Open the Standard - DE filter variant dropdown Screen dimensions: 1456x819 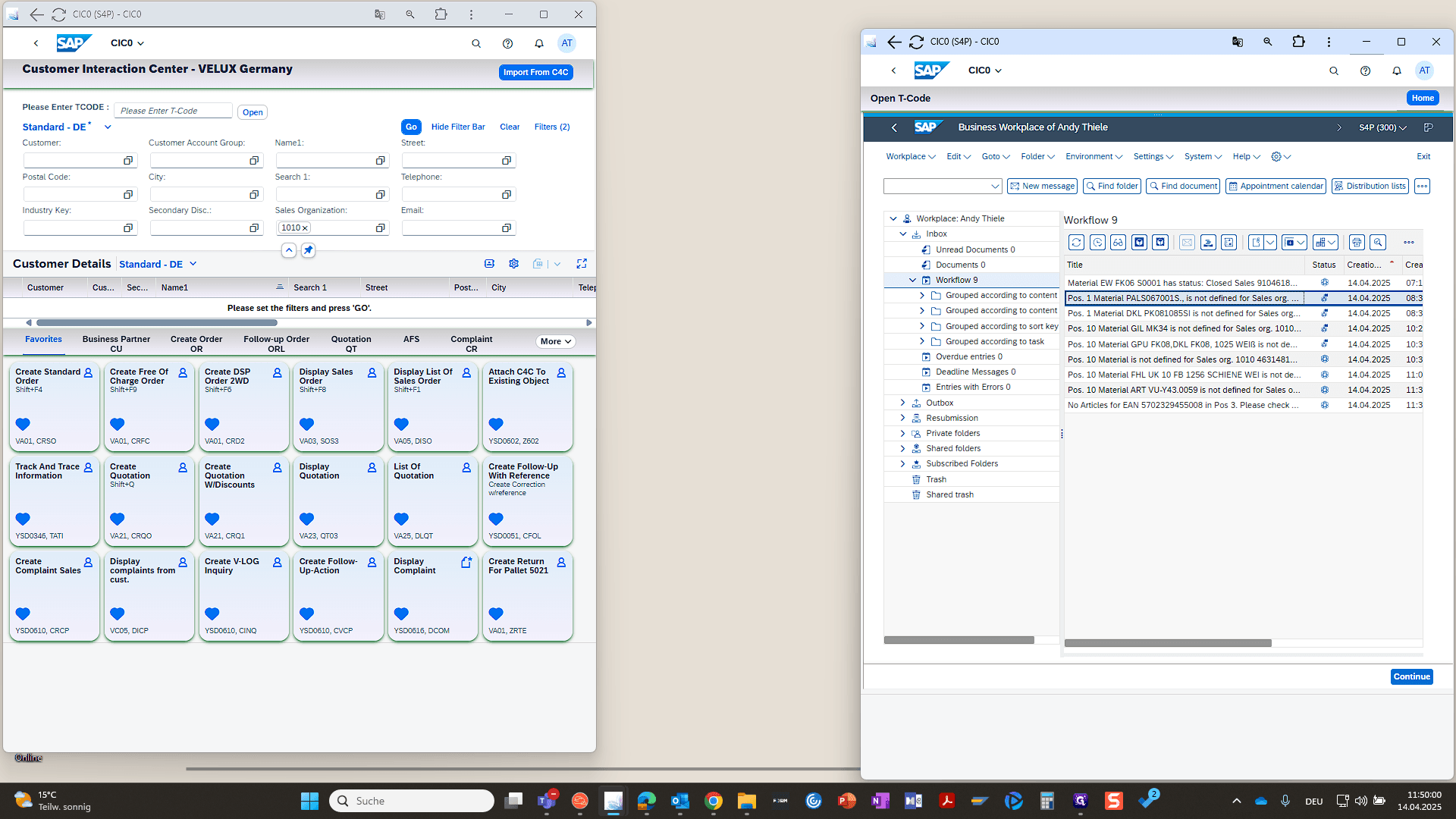pos(108,127)
